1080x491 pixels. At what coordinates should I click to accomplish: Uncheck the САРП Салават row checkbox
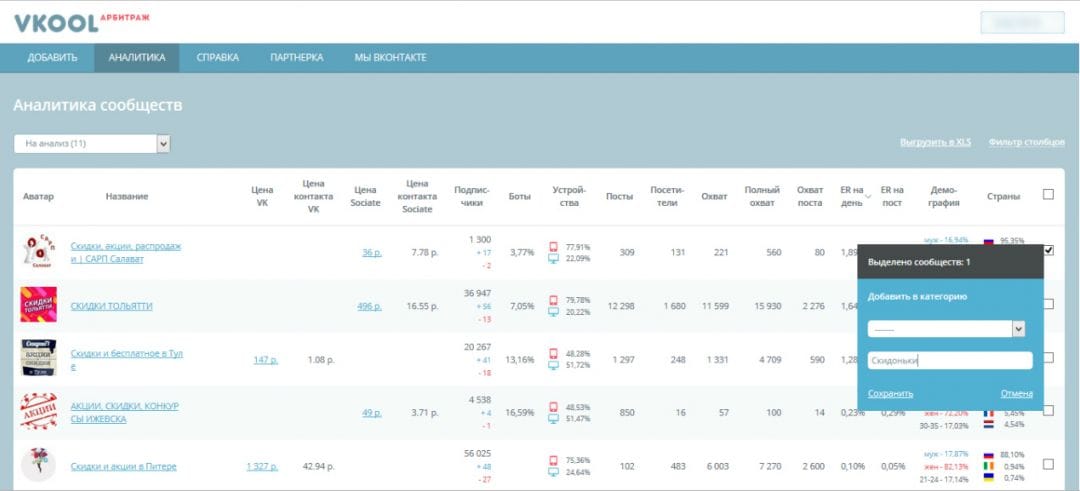pyautogui.click(x=1048, y=251)
